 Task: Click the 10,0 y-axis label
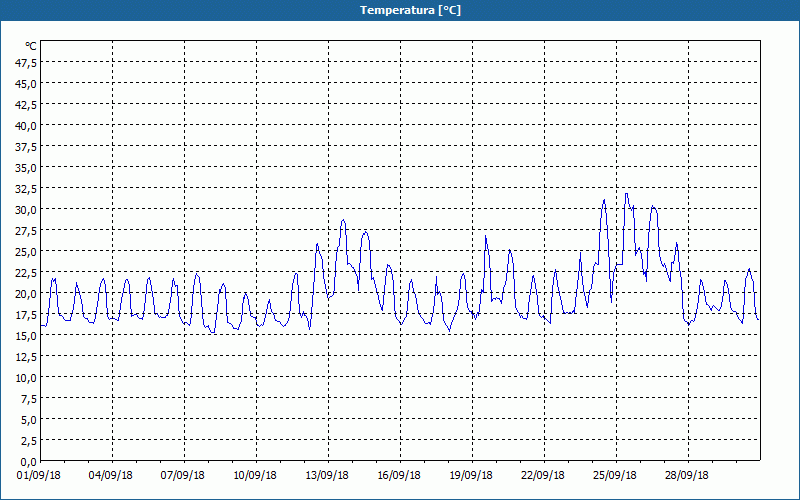click(x=26, y=378)
